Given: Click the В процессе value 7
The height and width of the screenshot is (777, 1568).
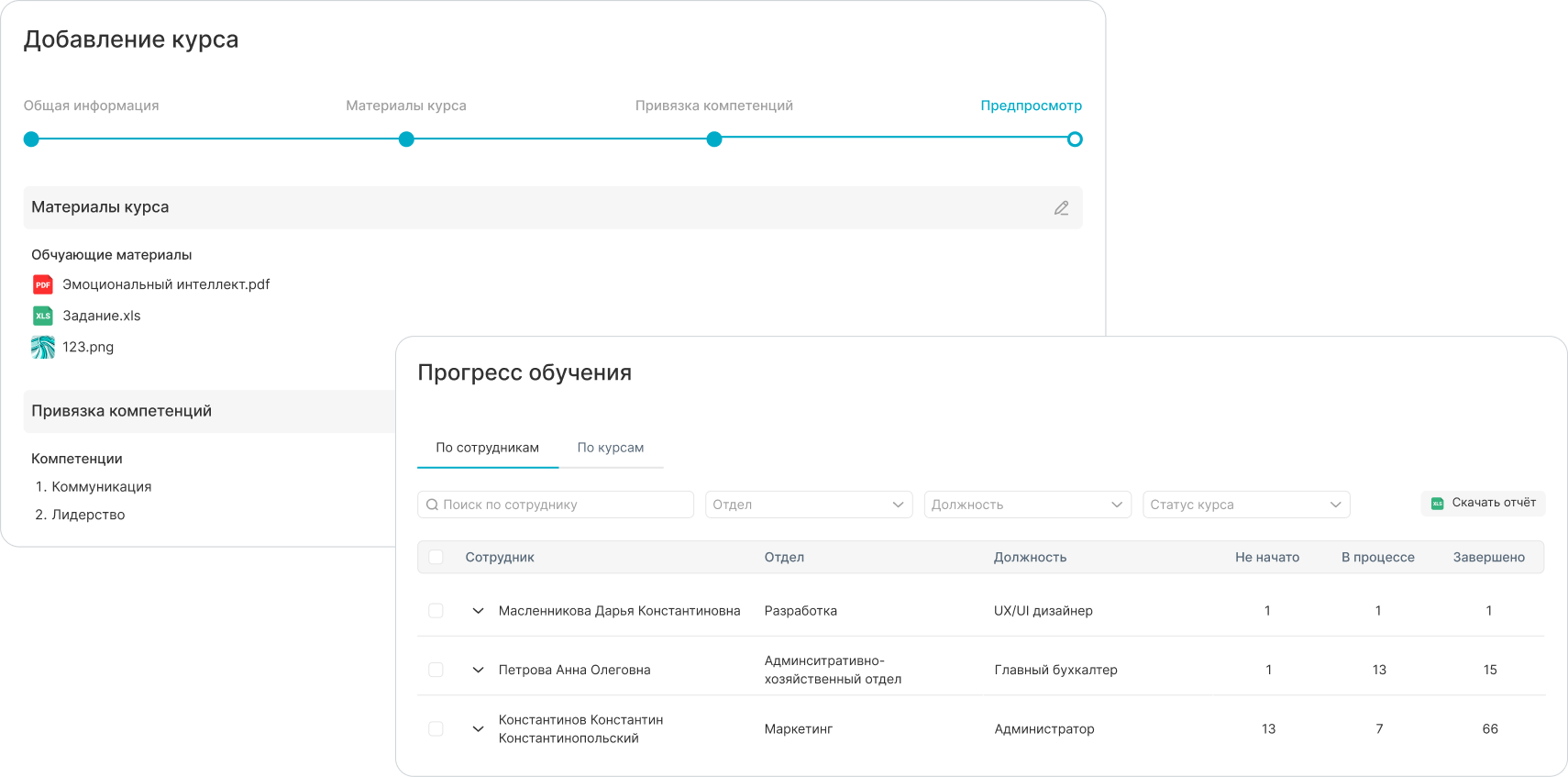Looking at the screenshot, I should tap(1379, 728).
